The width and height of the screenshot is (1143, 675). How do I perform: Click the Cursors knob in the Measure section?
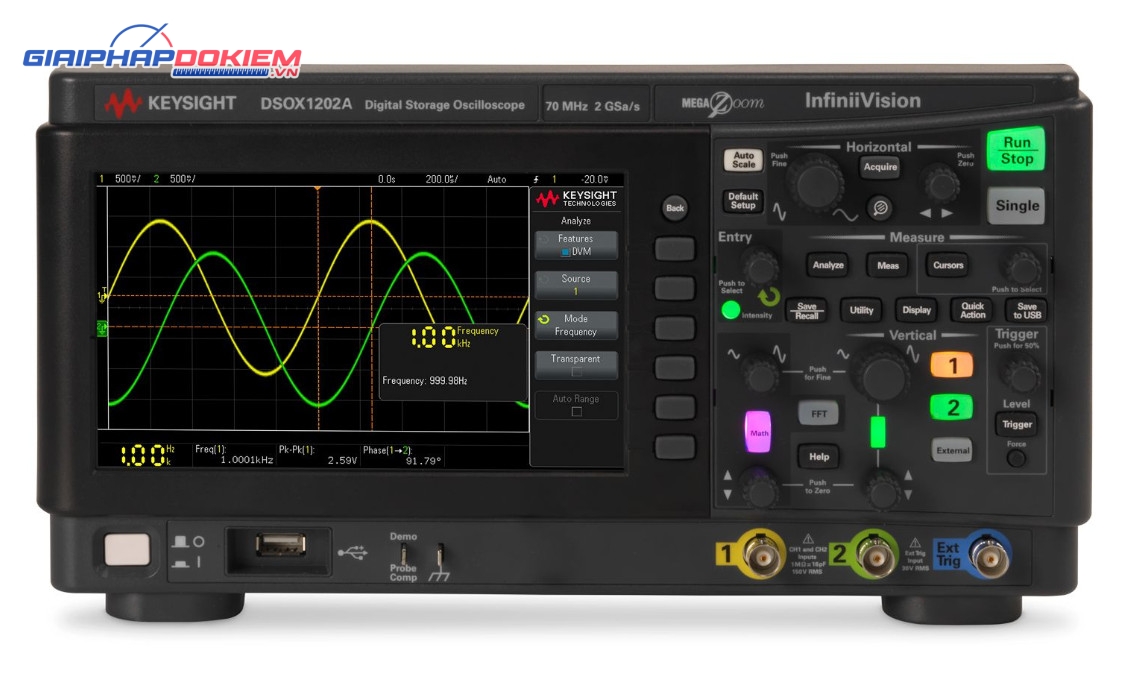click(x=1022, y=266)
